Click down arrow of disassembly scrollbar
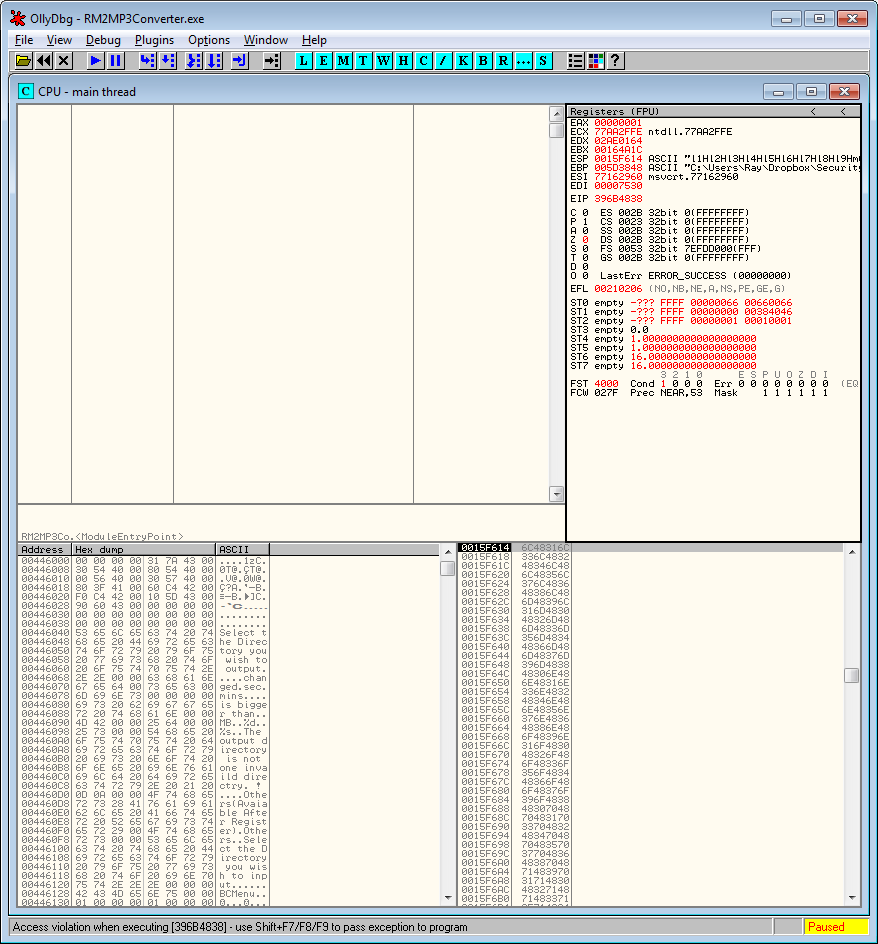This screenshot has width=878, height=944. click(557, 494)
